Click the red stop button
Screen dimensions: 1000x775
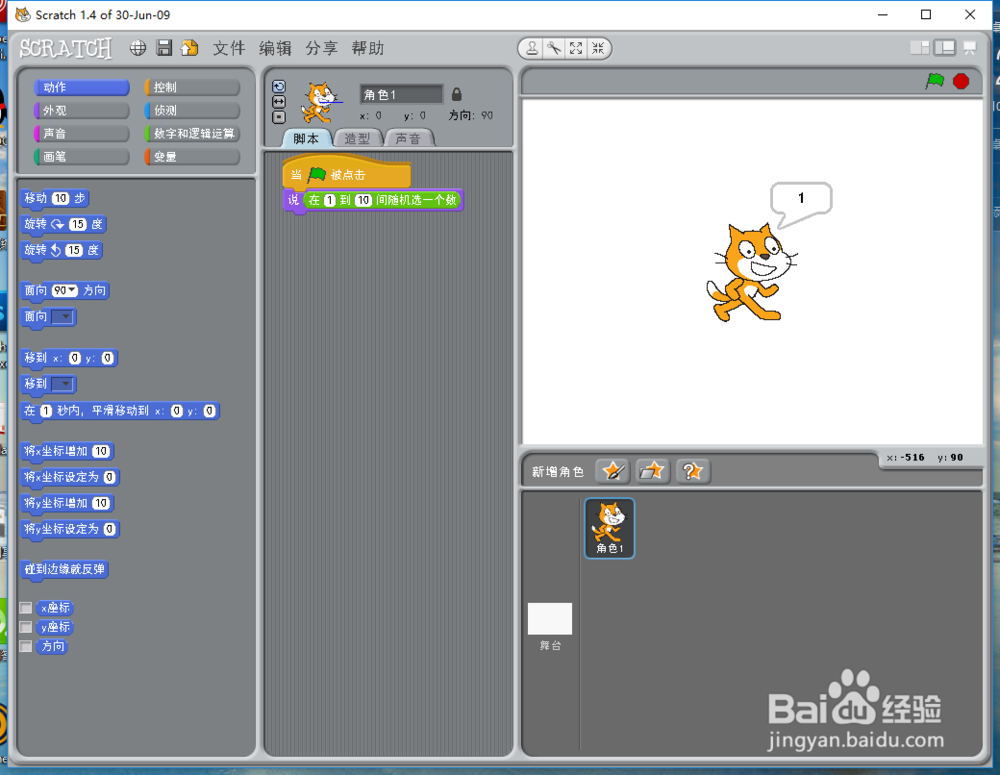[x=960, y=82]
